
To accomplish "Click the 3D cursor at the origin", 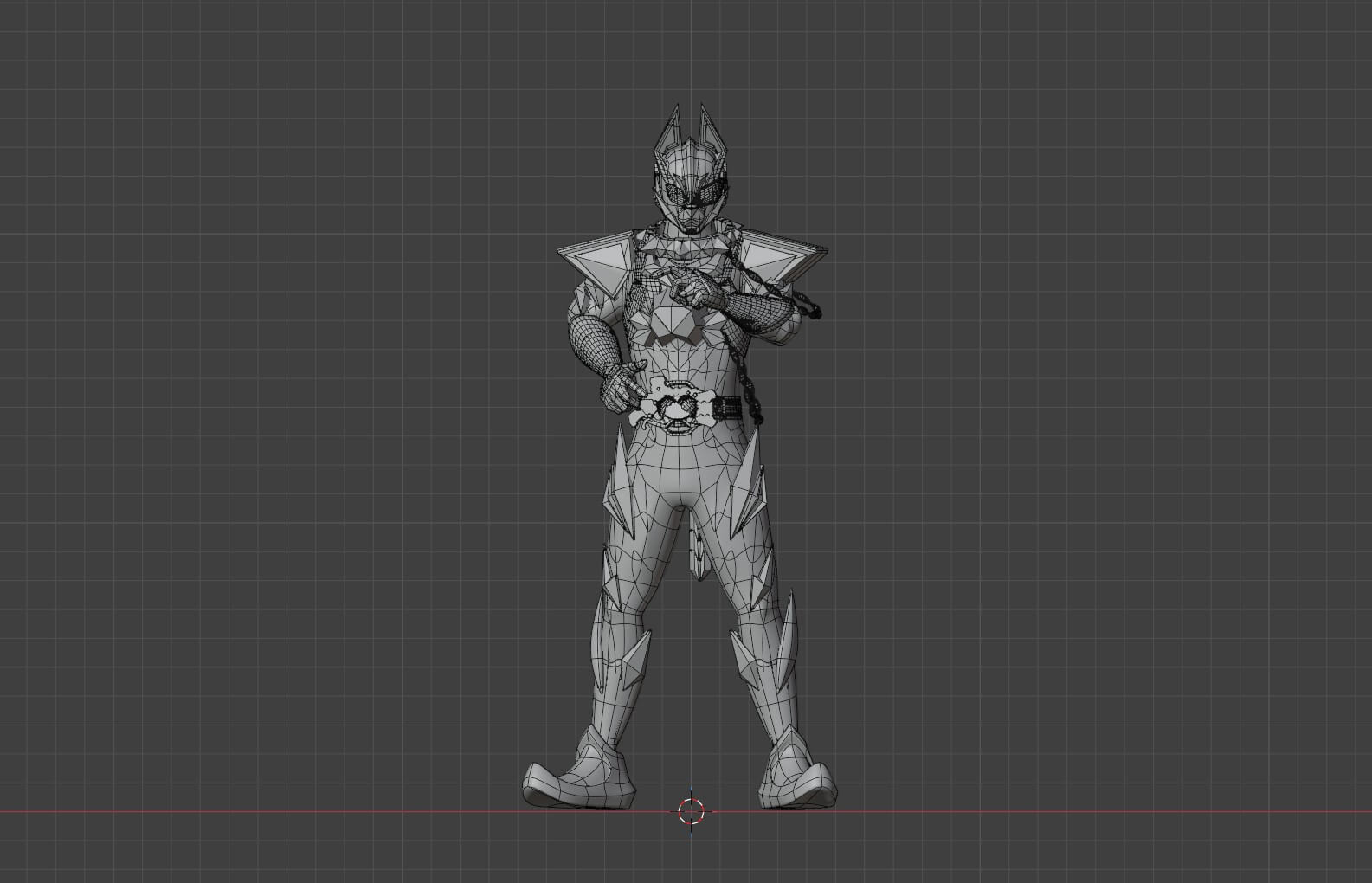I will [x=691, y=811].
